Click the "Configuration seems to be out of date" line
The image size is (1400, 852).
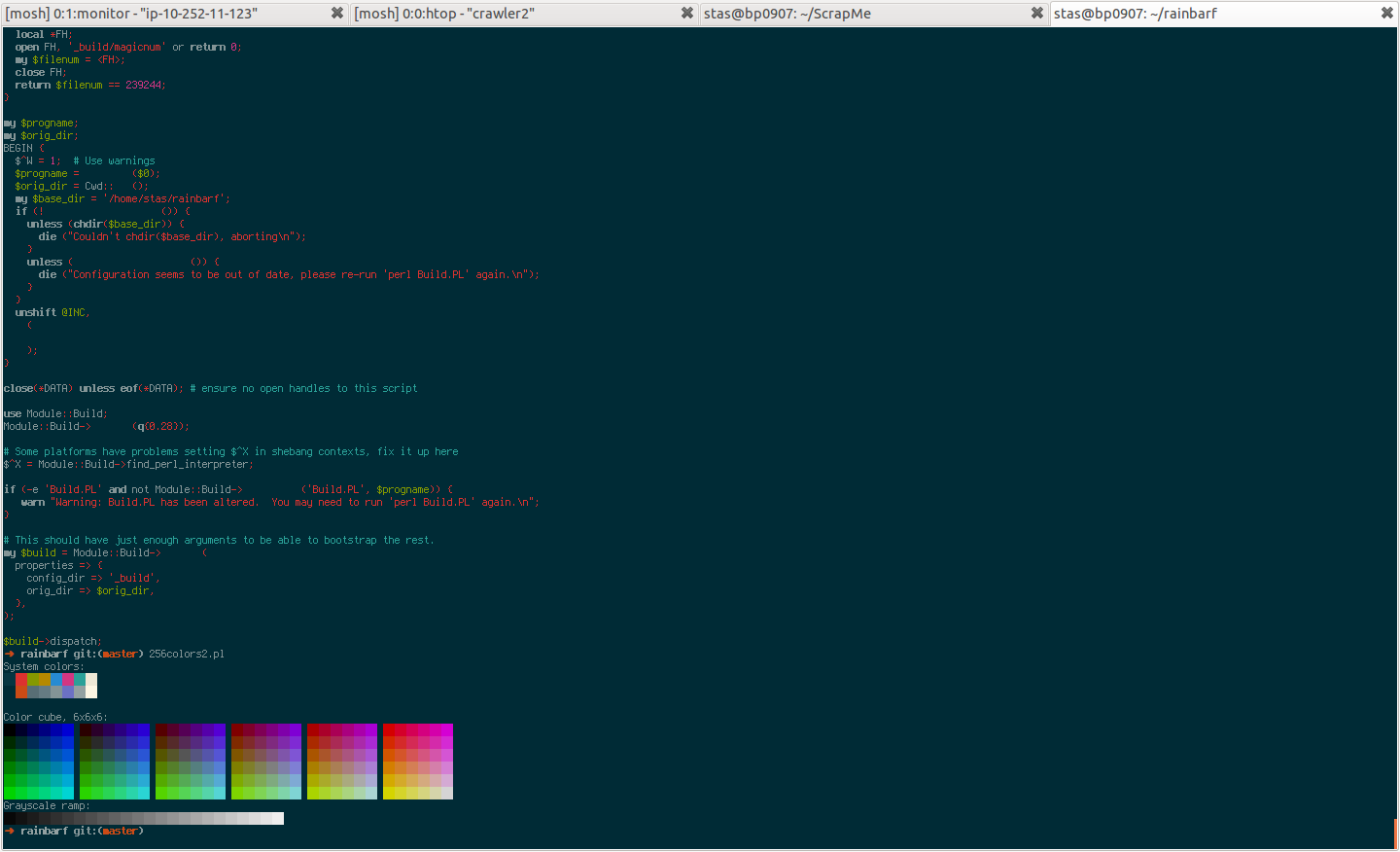pos(289,275)
